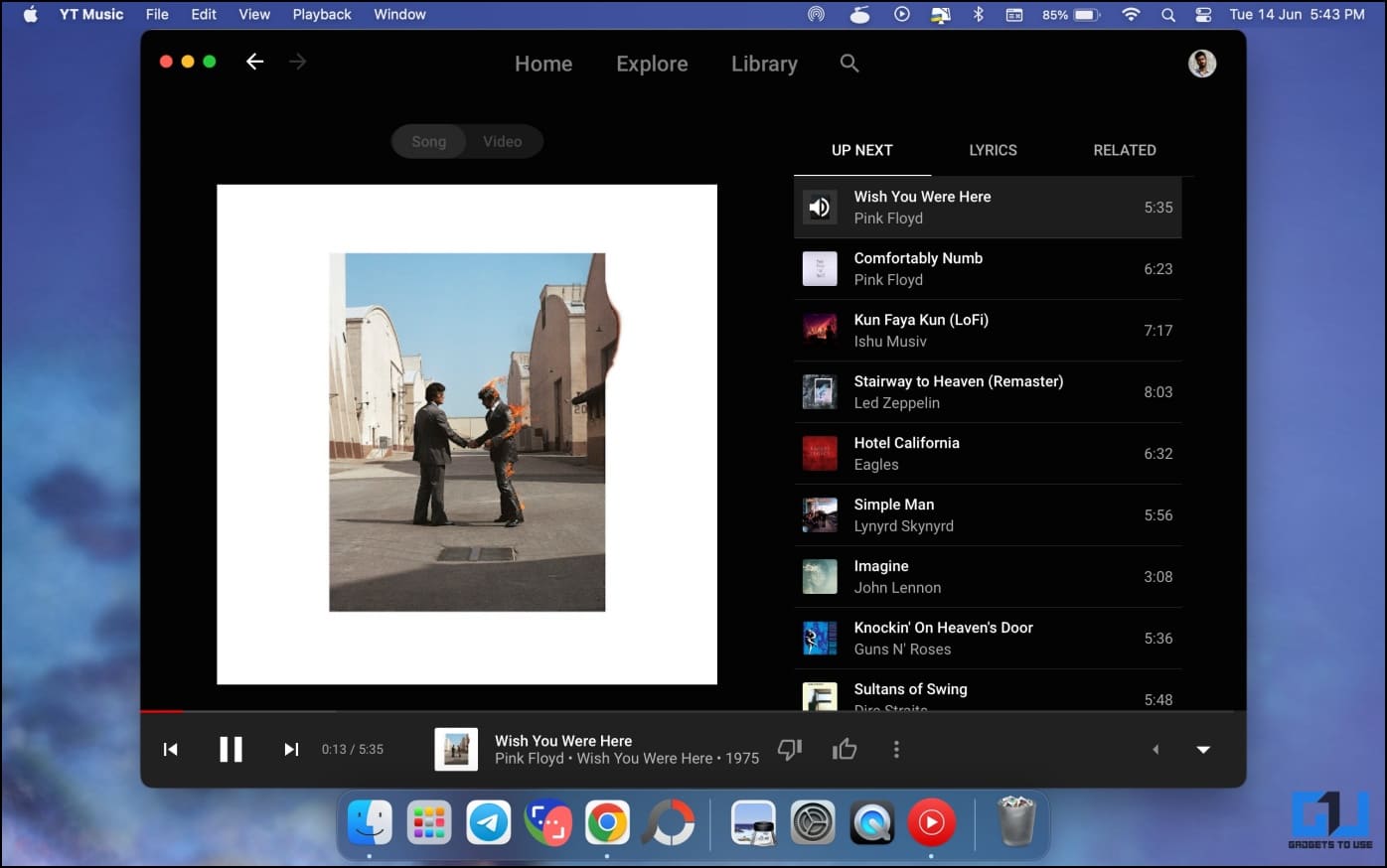Pause the current song
The image size is (1387, 868).
coord(231,749)
